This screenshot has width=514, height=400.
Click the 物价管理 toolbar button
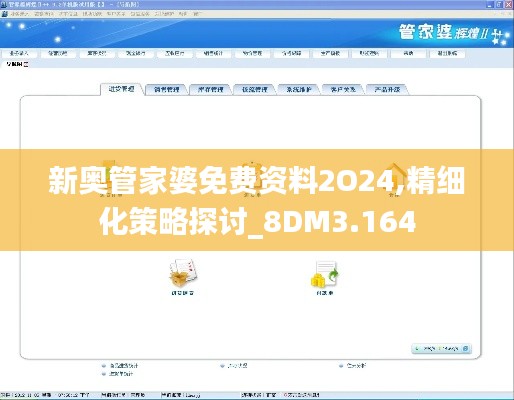point(252,53)
